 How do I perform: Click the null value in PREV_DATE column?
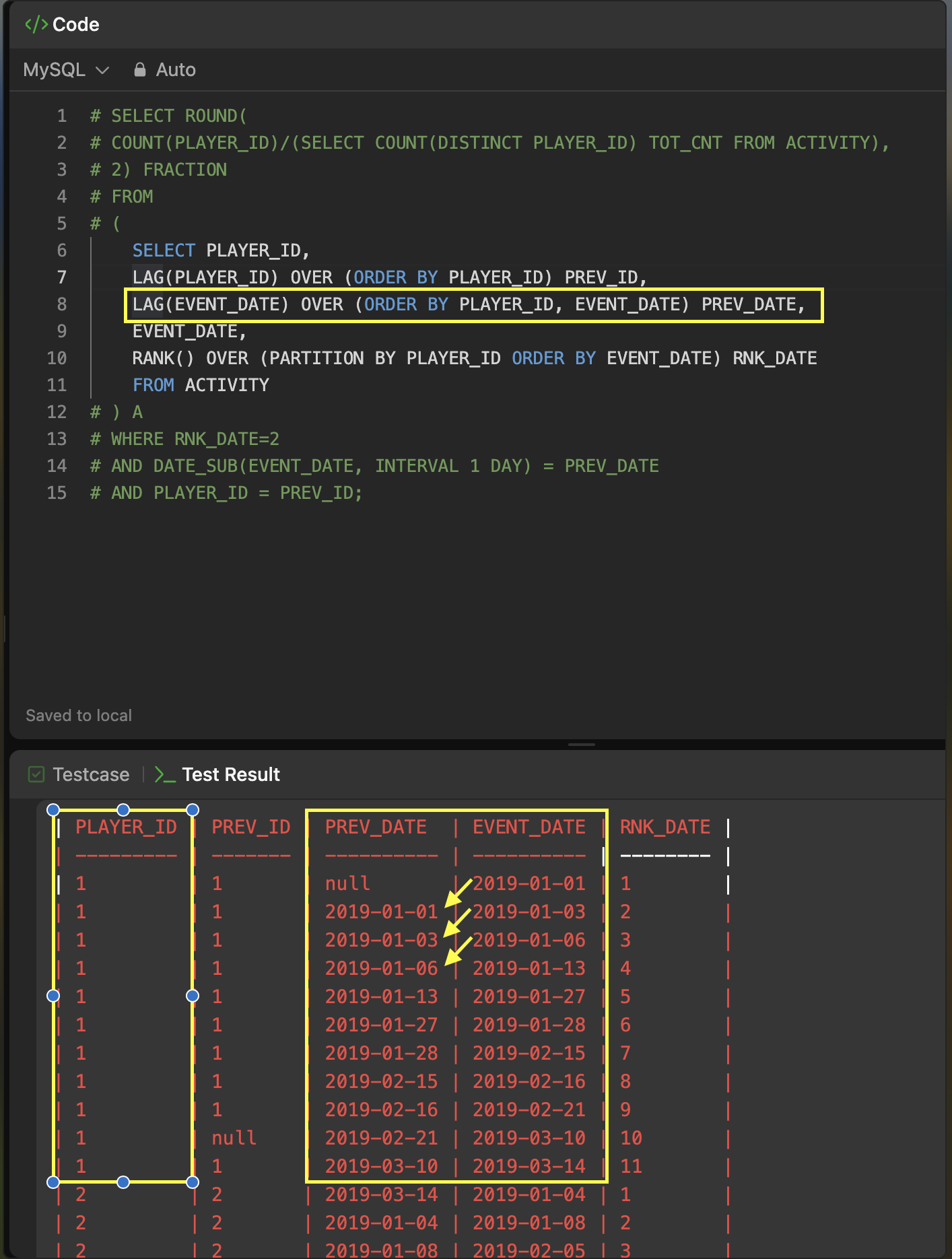(347, 883)
